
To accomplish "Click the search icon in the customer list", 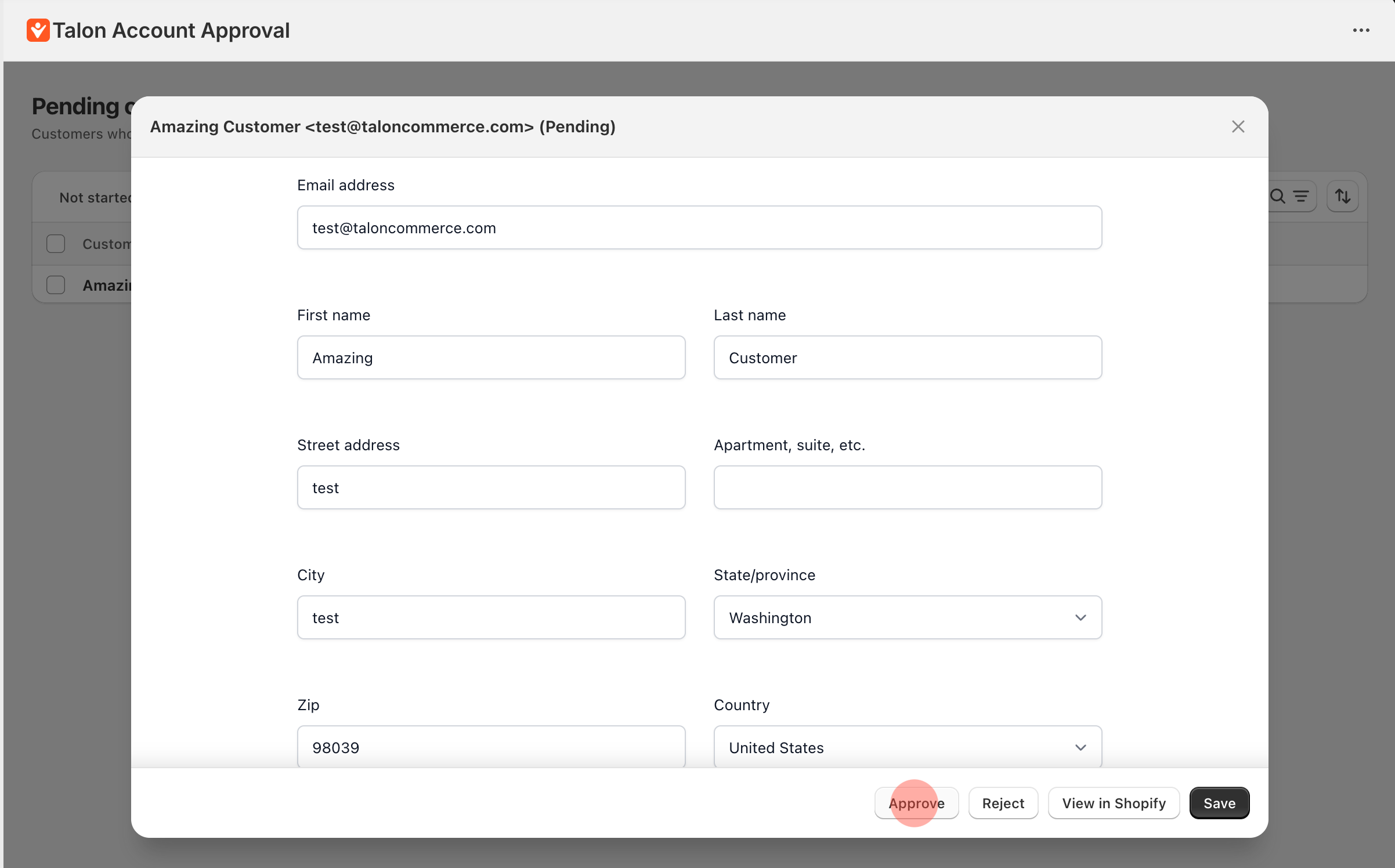I will click(x=1278, y=197).
